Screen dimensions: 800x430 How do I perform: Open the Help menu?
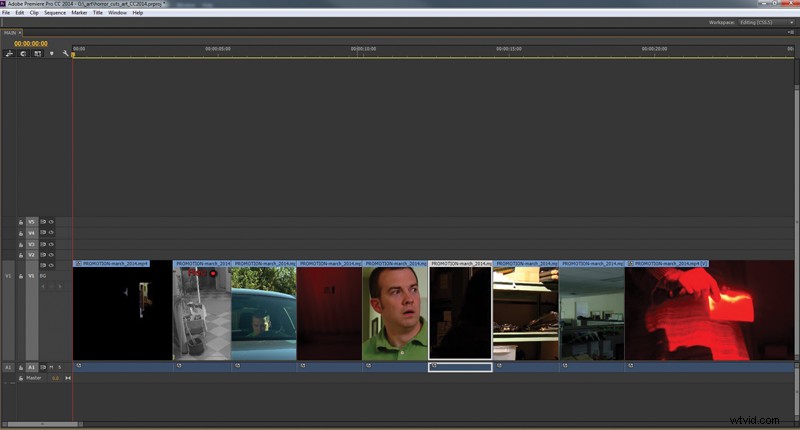coord(138,13)
